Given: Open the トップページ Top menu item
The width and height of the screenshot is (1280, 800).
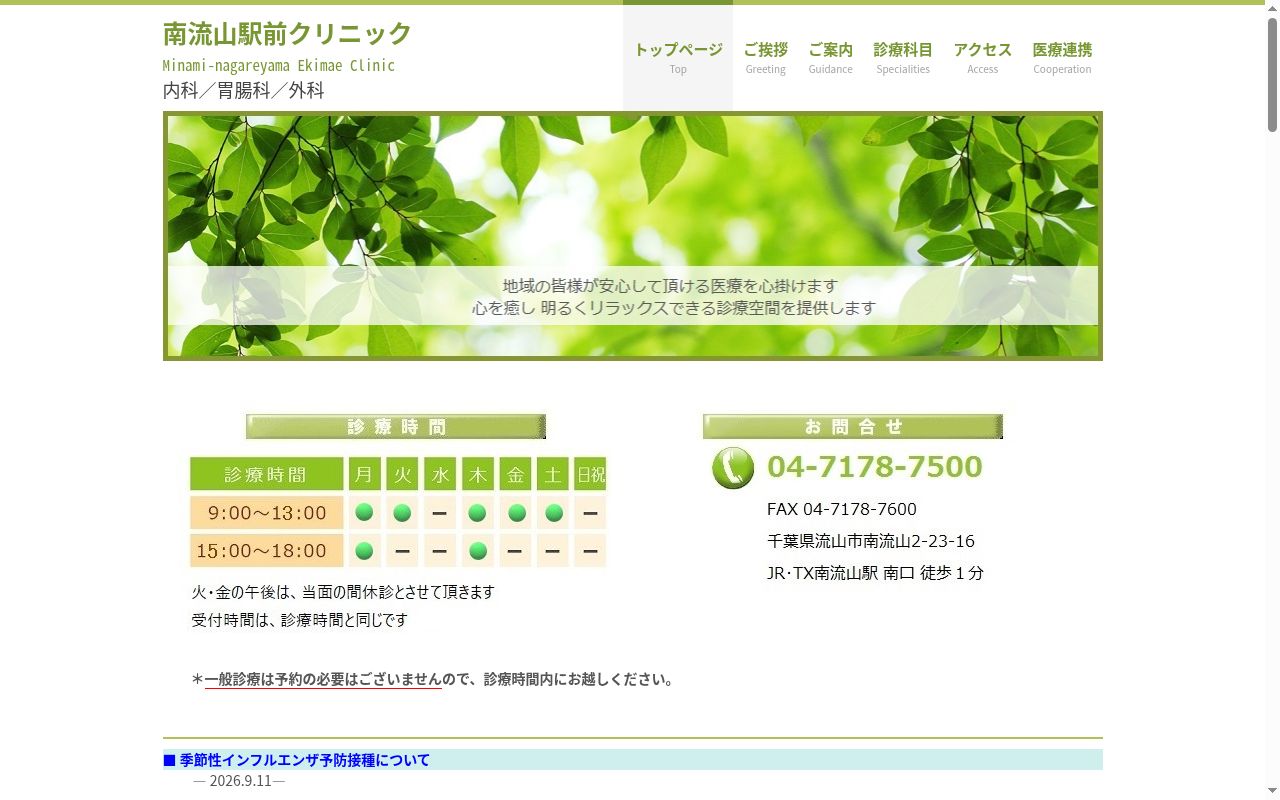Looking at the screenshot, I should coord(678,58).
